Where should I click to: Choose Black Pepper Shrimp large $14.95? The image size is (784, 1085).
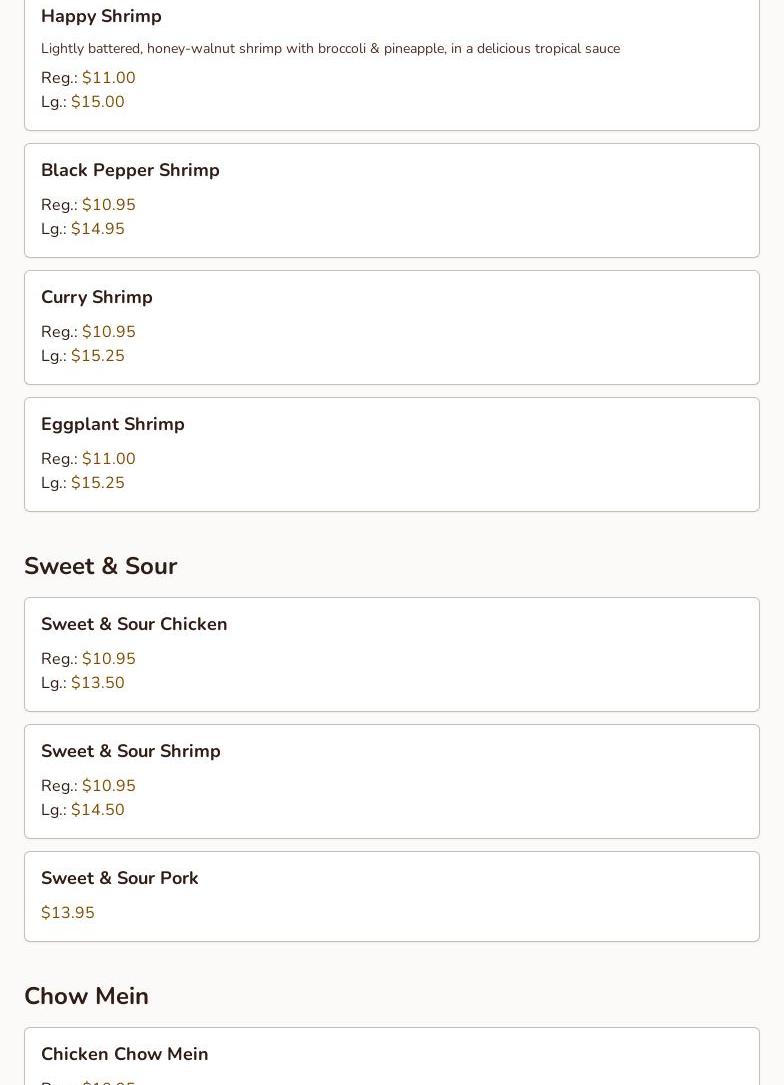[97, 229]
